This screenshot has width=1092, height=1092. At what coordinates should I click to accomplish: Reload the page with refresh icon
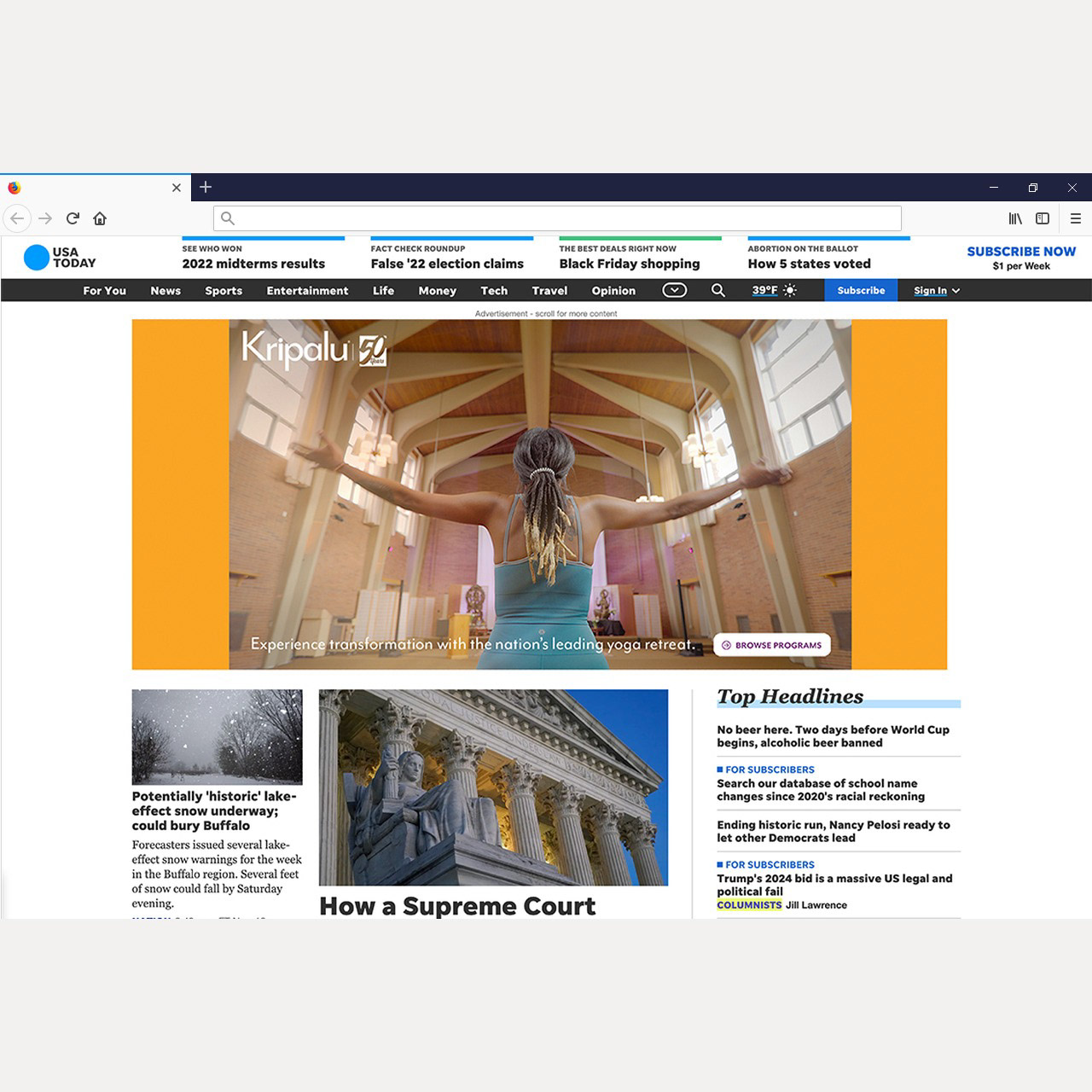[73, 218]
